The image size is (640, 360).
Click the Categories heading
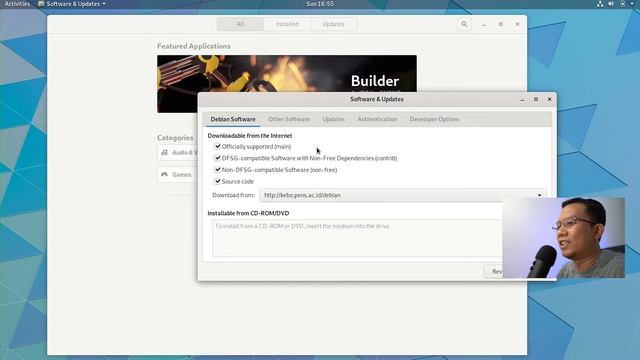(175, 138)
